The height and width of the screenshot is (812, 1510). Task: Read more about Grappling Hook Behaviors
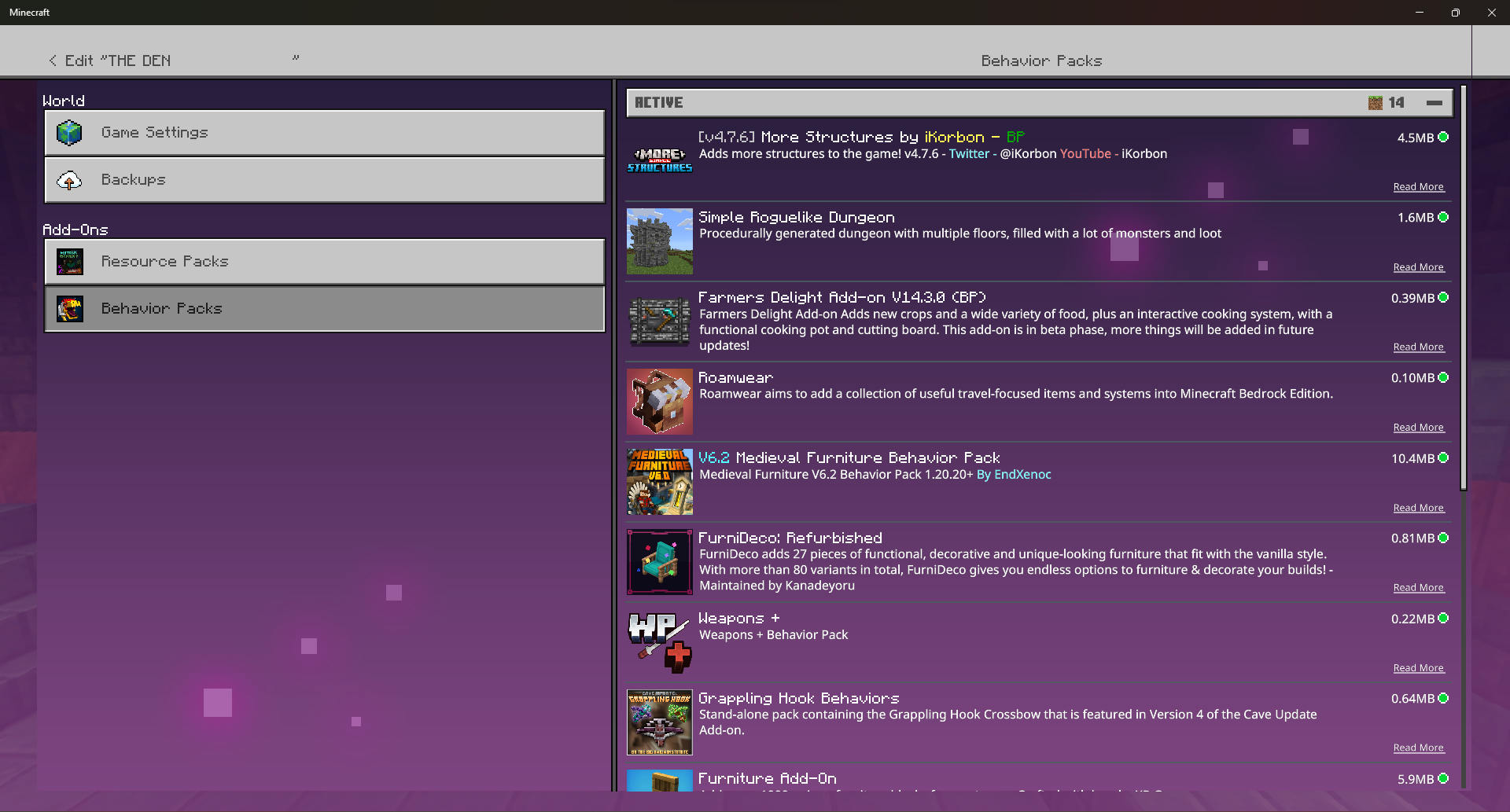(1419, 748)
